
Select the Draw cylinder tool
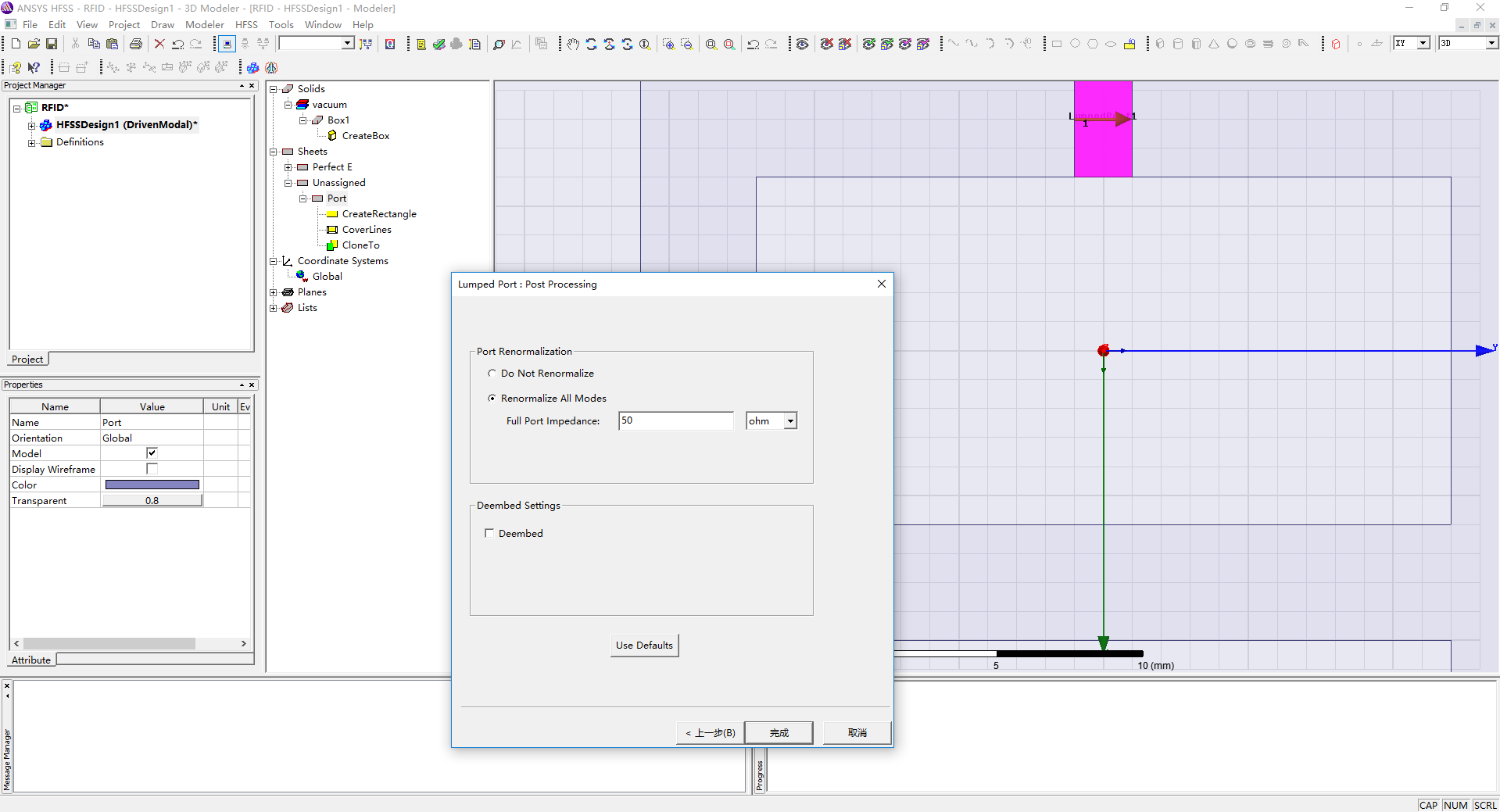tap(1178, 44)
